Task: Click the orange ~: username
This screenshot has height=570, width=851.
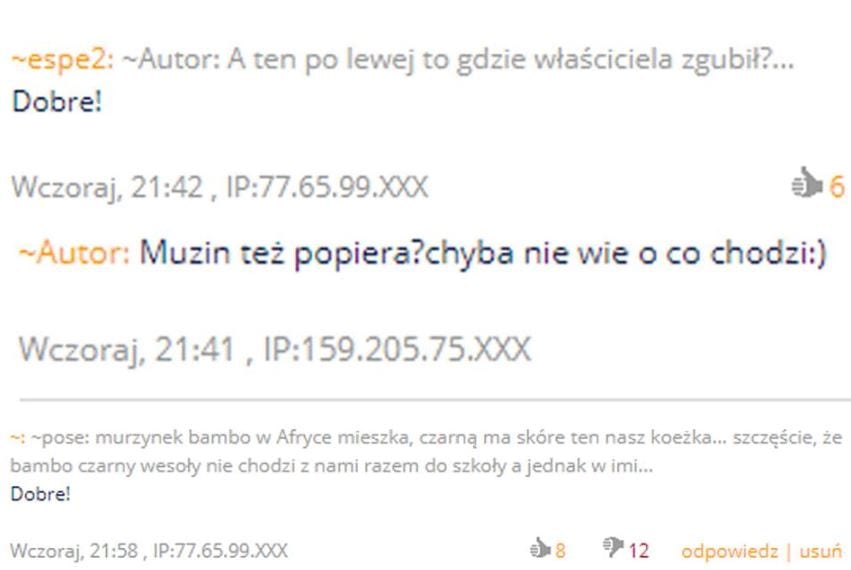Action: coord(17,438)
